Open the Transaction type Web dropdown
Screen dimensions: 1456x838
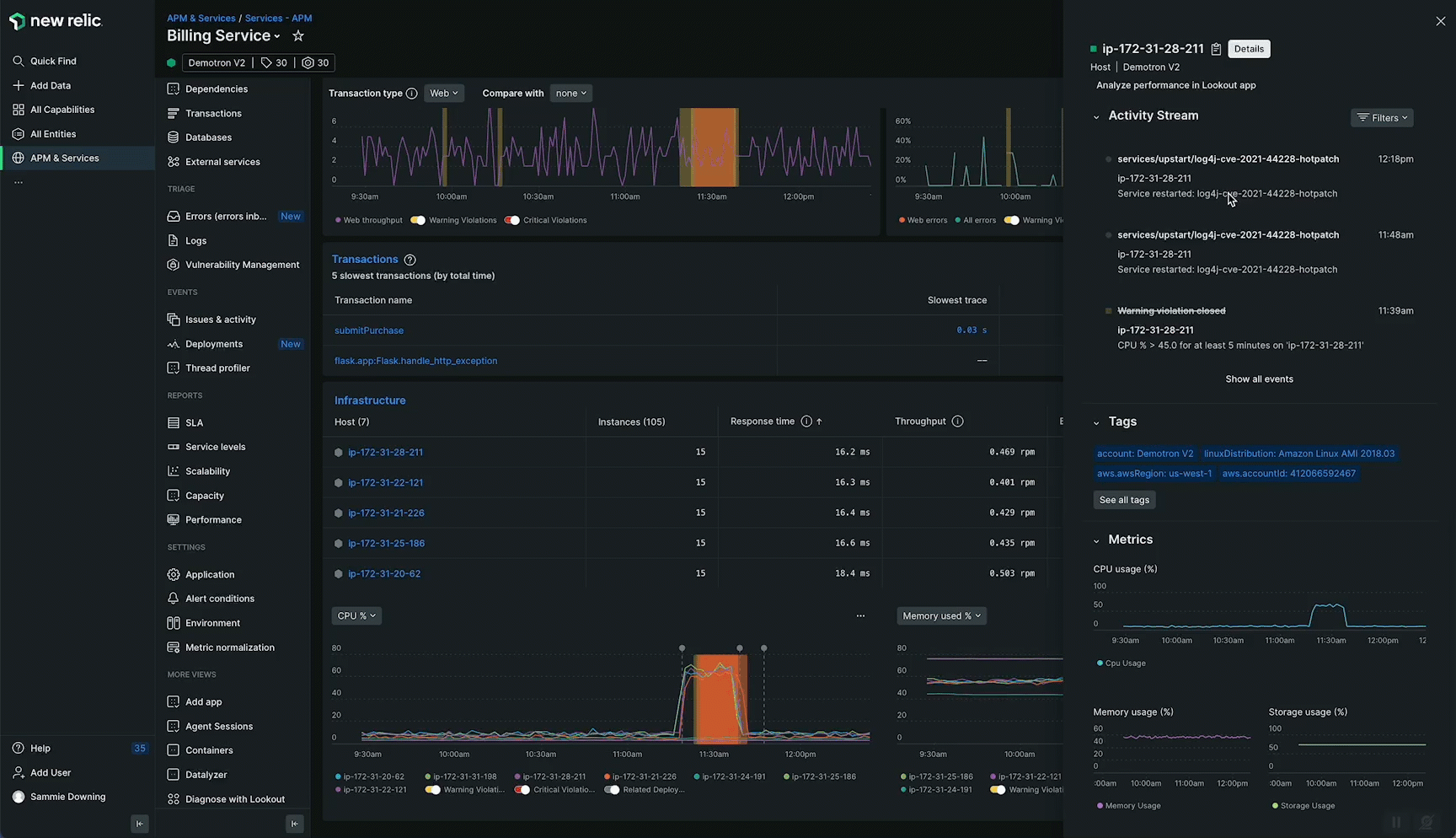pyautogui.click(x=444, y=93)
